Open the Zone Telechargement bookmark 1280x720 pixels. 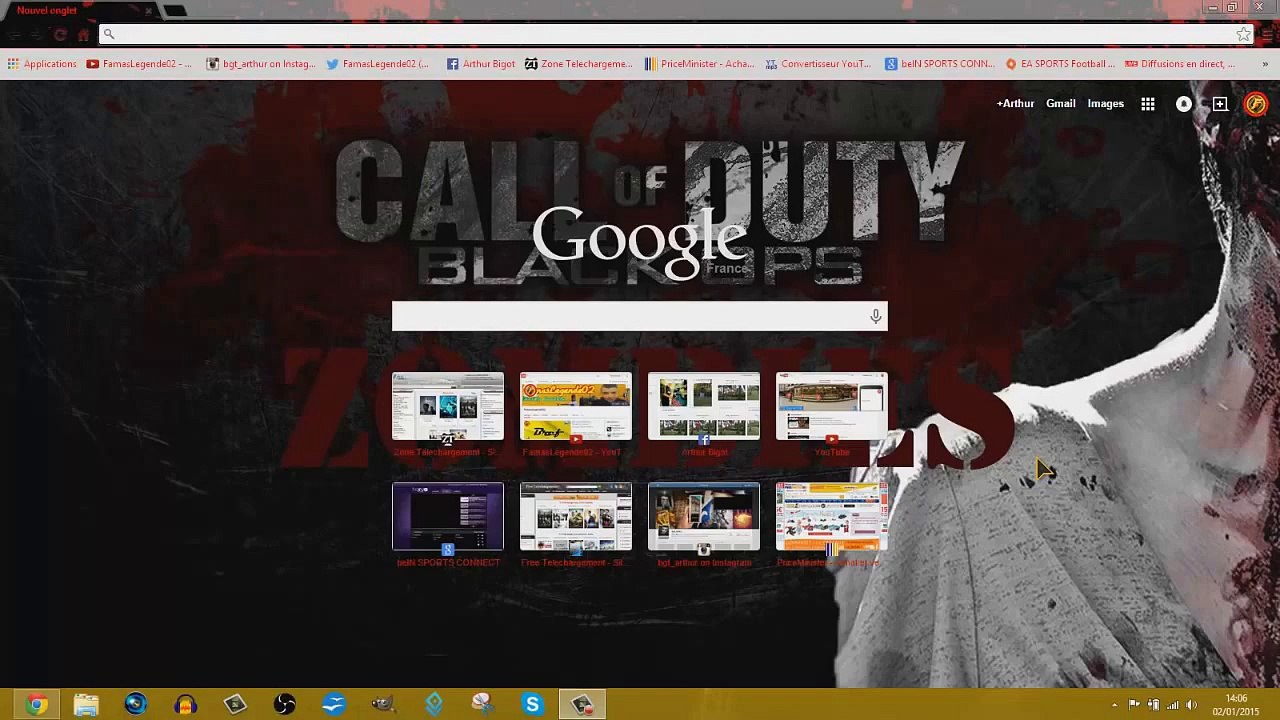[579, 64]
